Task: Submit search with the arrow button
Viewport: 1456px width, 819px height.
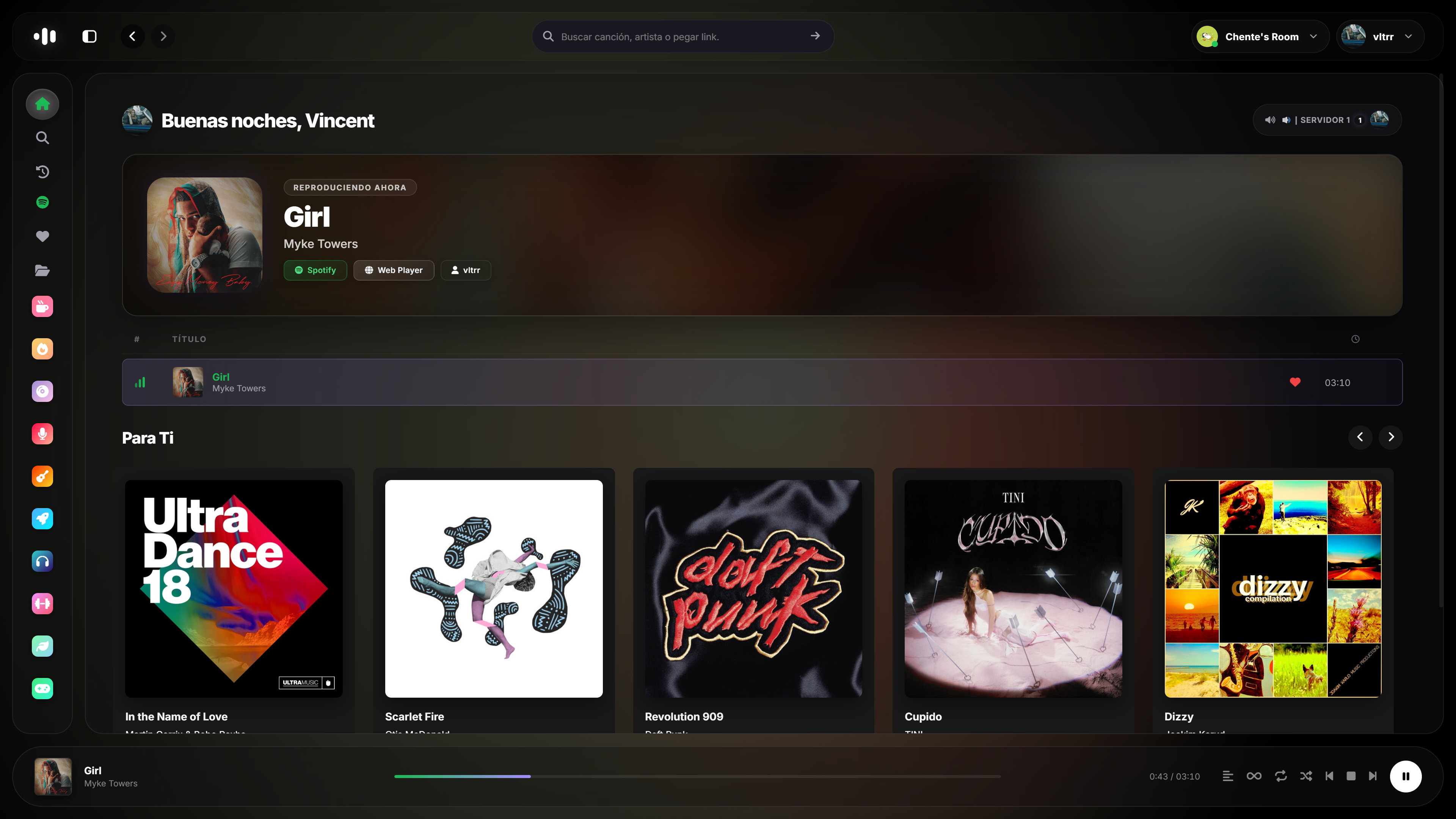Action: pos(815,36)
